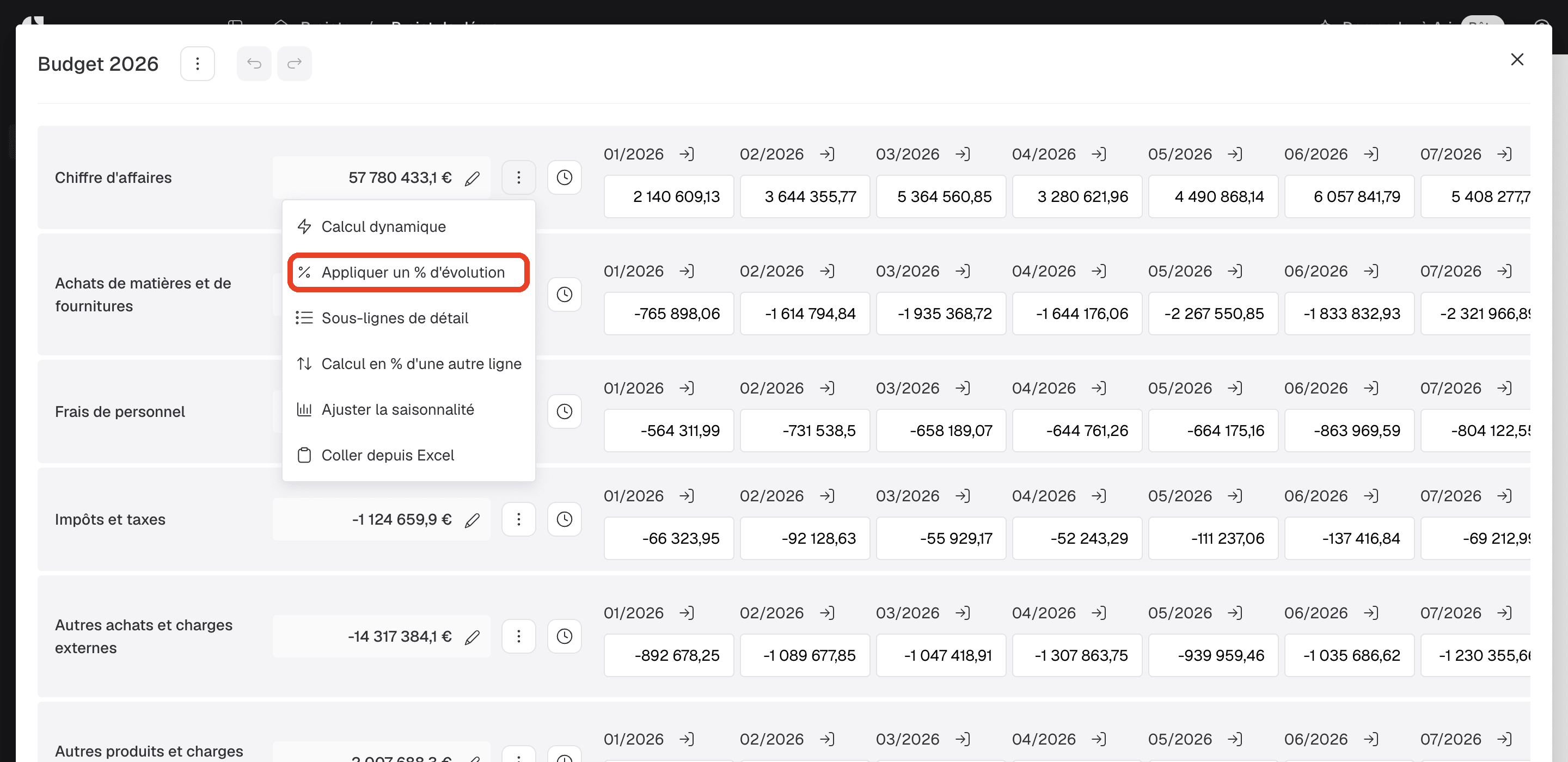Viewport: 1568px width, 762px height.
Task: Click the Achats de matières et de fournitures label
Action: coord(143,294)
